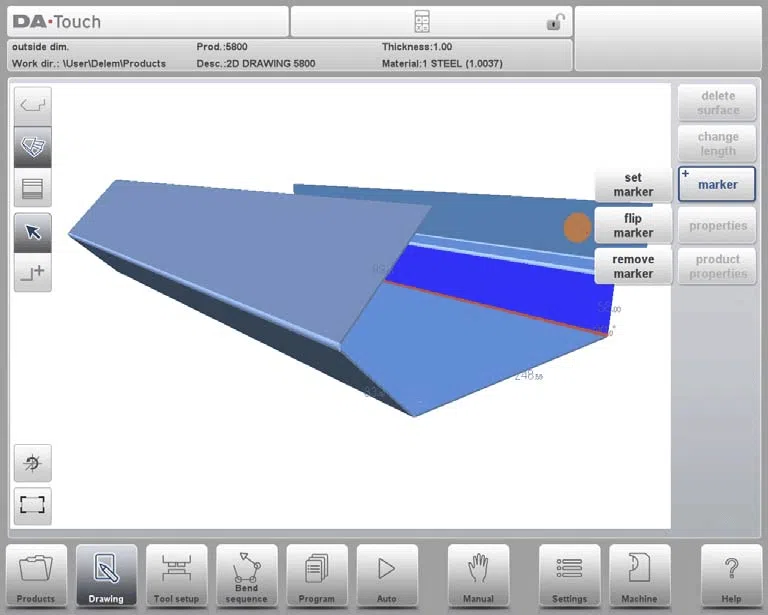The height and width of the screenshot is (615, 768).
Task: Click Material:1 STEEL (1.0037) text
Action: coord(442,64)
